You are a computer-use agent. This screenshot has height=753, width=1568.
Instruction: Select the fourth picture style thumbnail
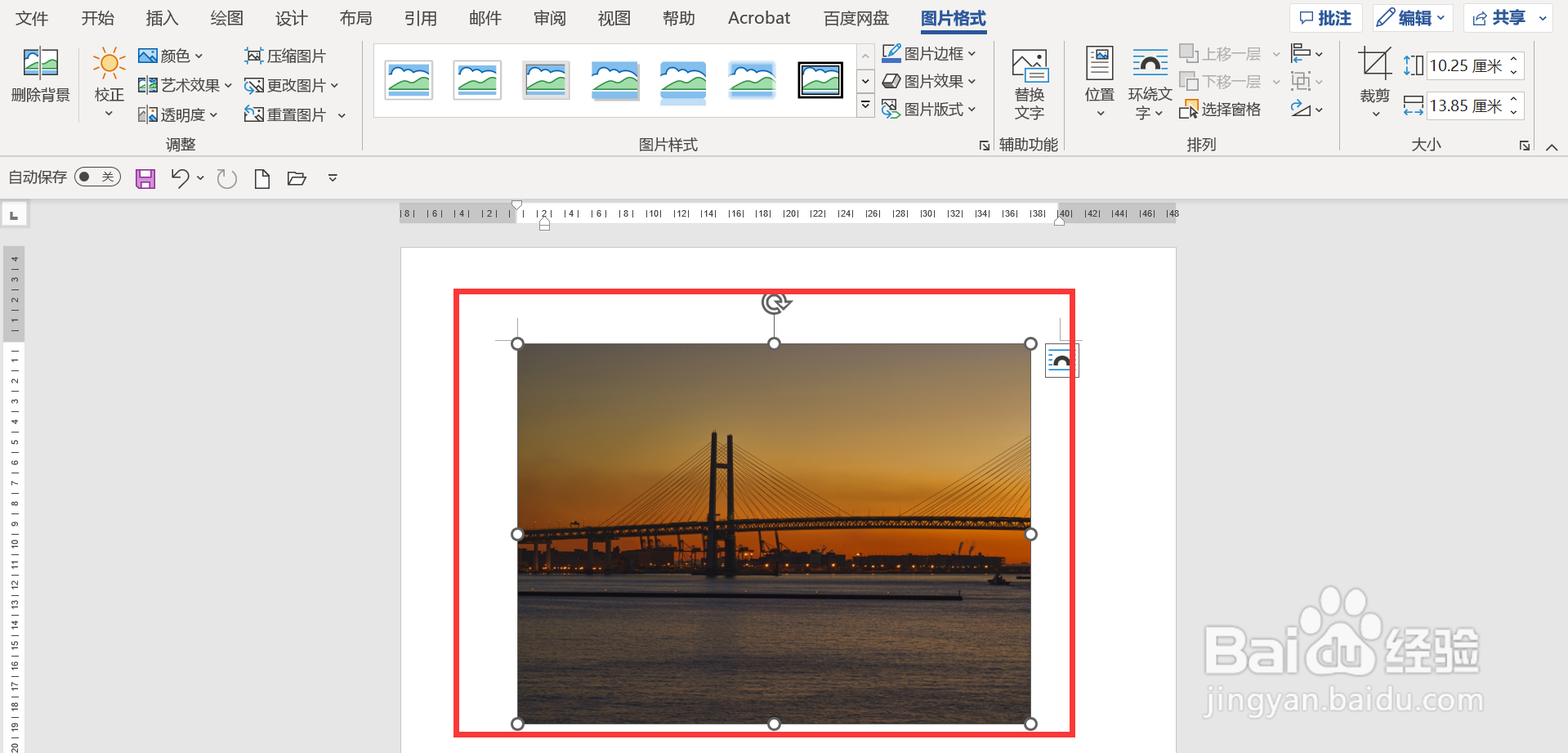[x=614, y=80]
